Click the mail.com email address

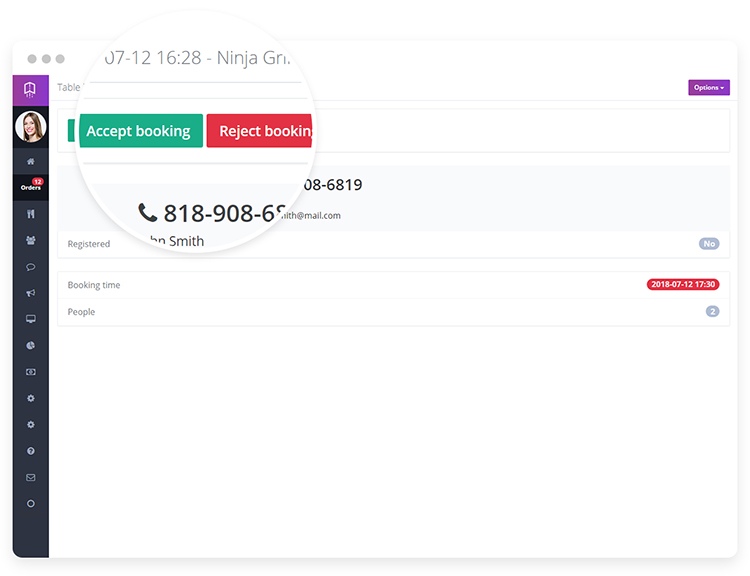coord(310,215)
